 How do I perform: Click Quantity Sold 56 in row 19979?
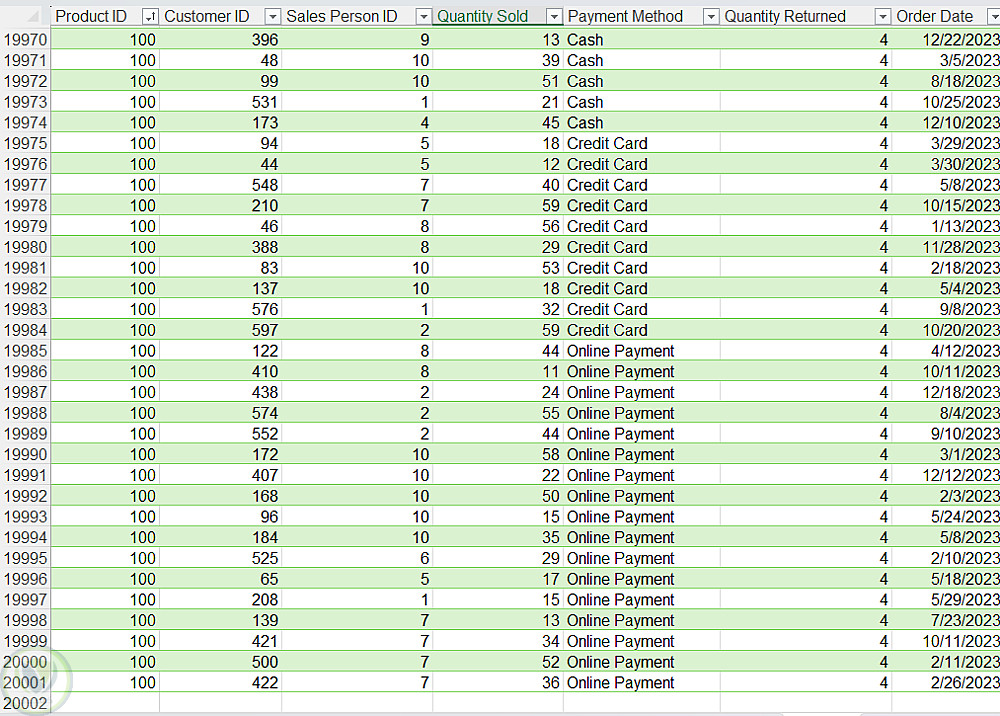[x=498, y=226]
